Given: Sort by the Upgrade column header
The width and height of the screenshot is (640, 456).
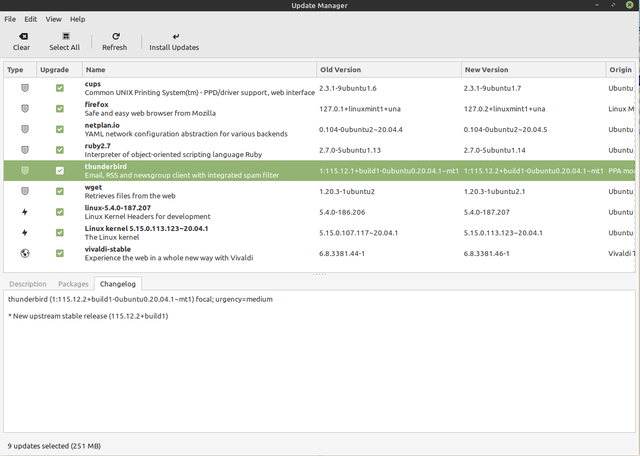Looking at the screenshot, I should point(60,70).
